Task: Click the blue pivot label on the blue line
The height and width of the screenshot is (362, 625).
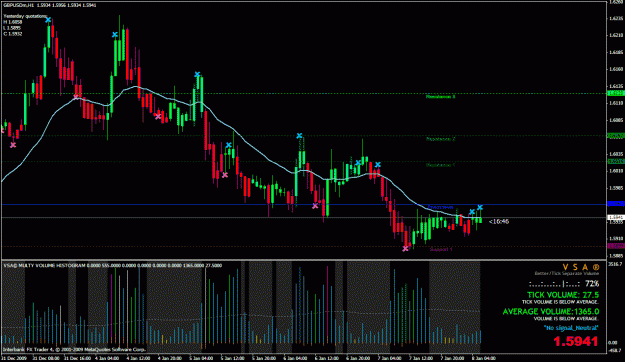Action: (440, 207)
